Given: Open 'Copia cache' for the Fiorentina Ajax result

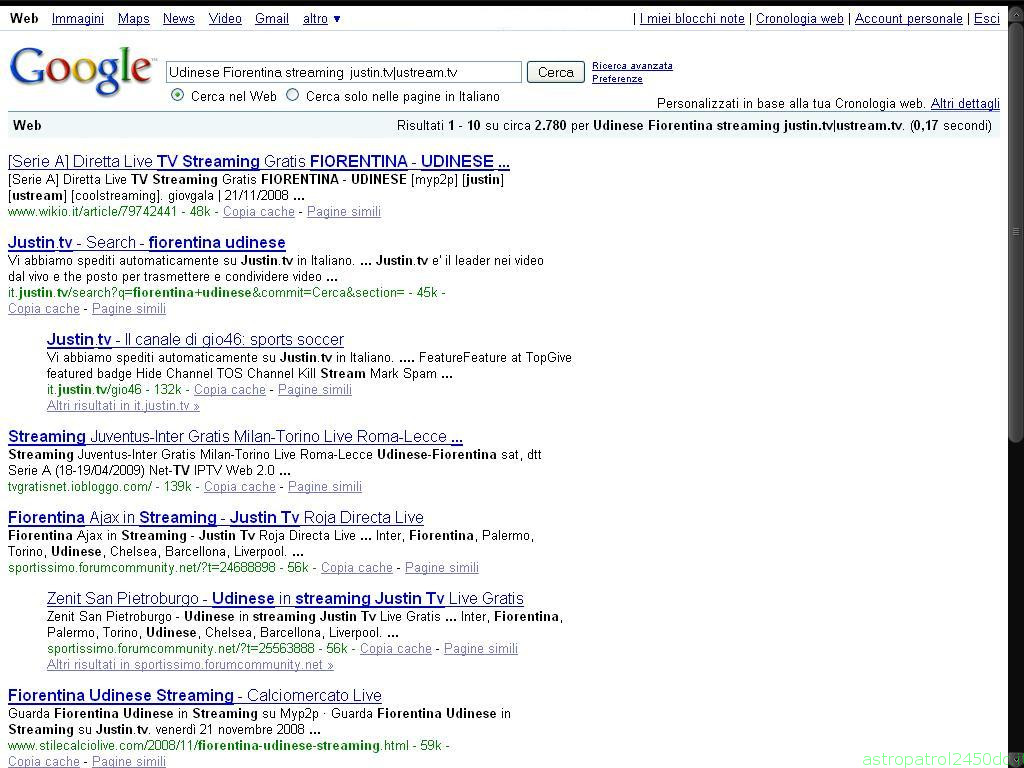Looking at the screenshot, I should (x=357, y=568).
